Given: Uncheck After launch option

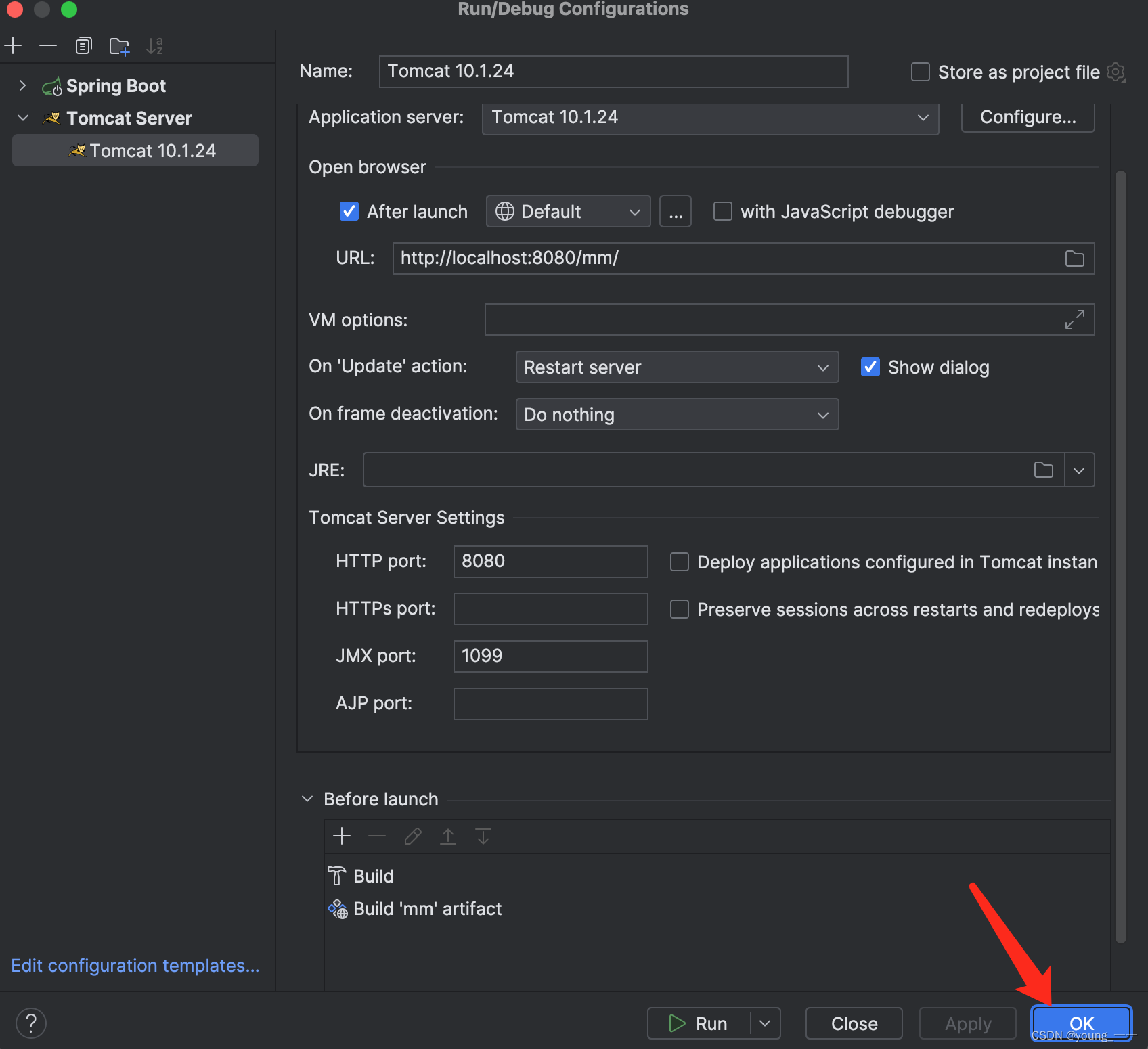Looking at the screenshot, I should coord(349,212).
